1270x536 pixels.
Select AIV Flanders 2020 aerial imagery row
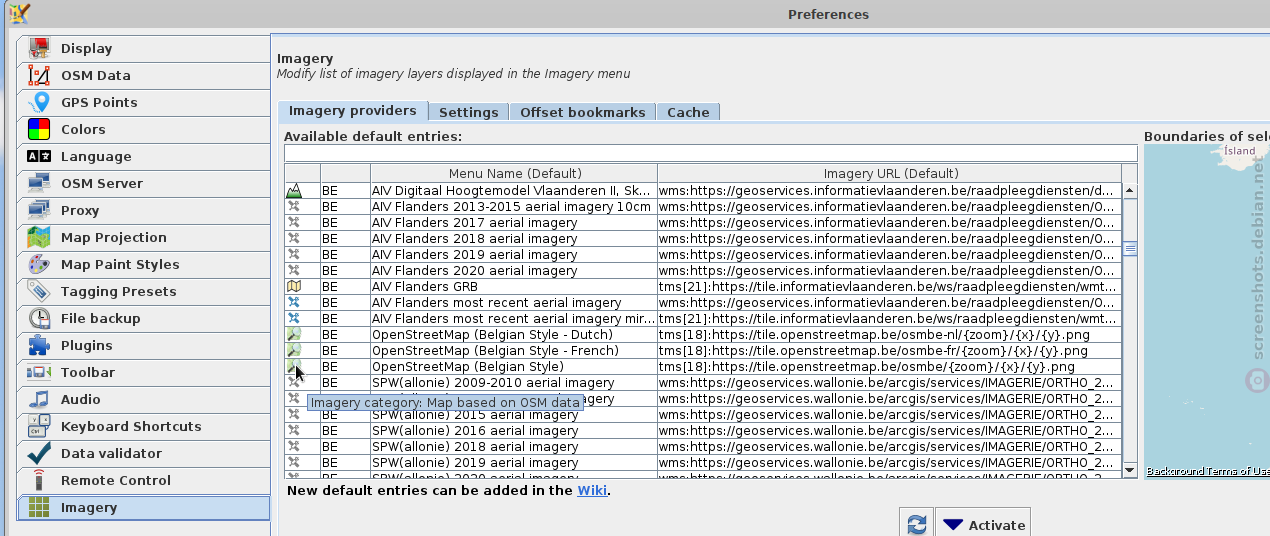(703, 270)
